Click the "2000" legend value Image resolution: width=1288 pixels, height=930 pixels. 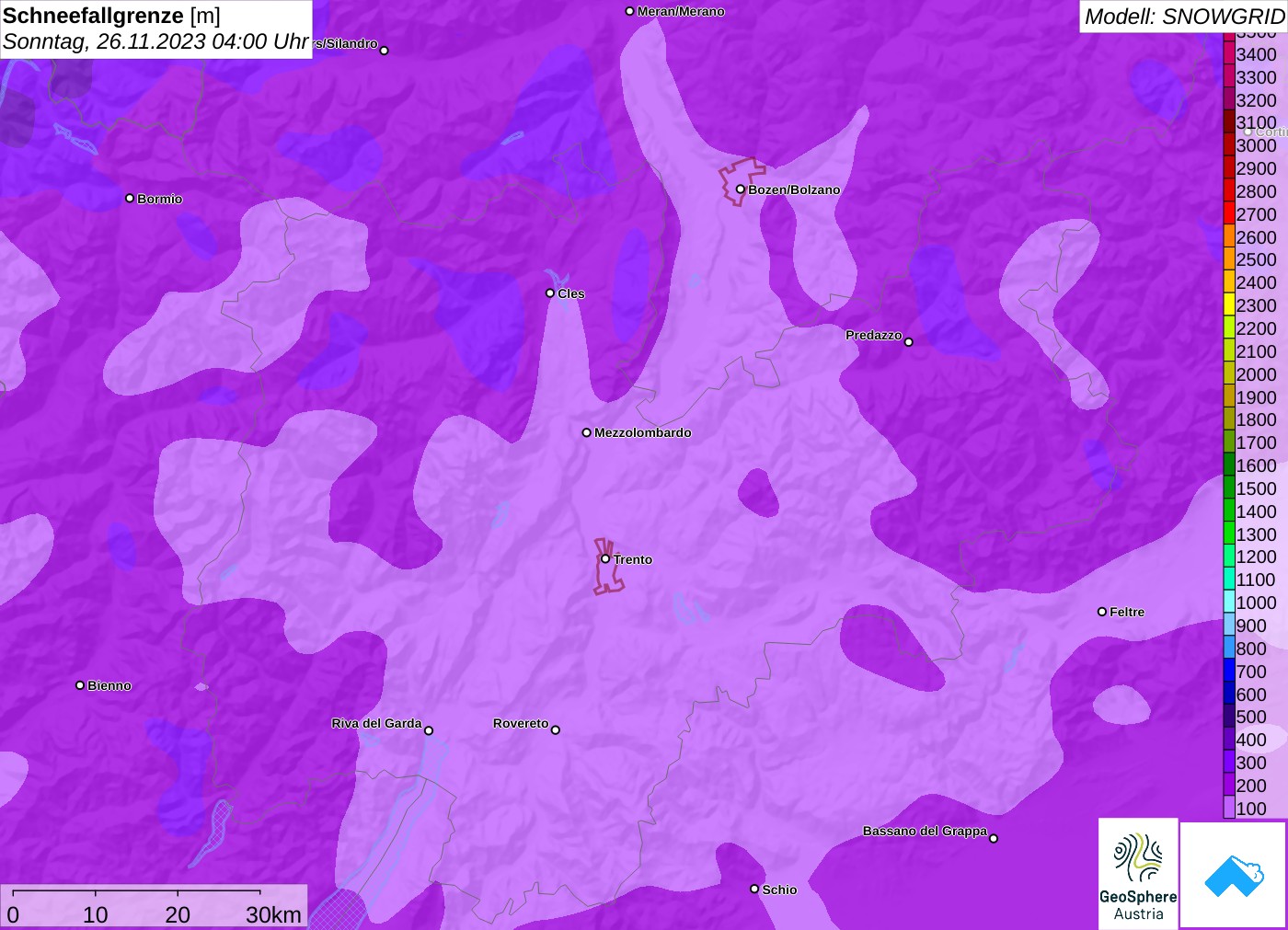[x=1256, y=374]
